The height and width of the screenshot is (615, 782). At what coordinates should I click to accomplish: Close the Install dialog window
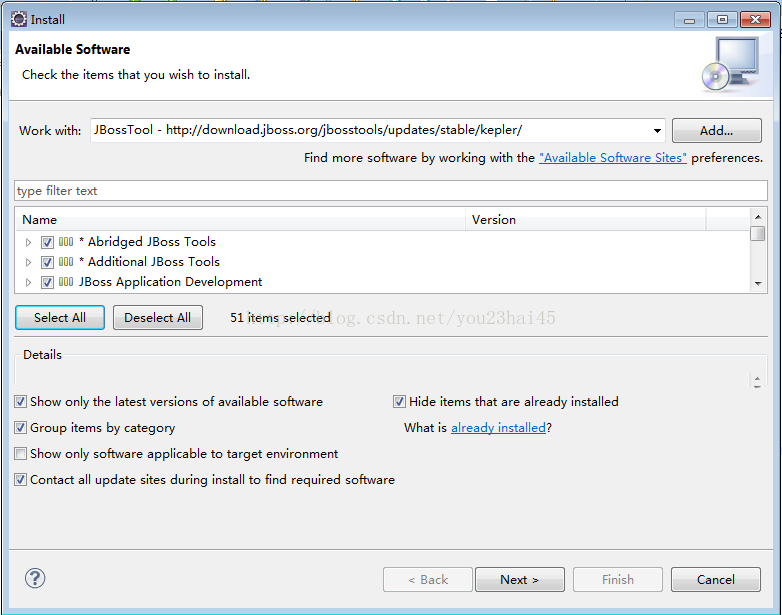click(756, 20)
